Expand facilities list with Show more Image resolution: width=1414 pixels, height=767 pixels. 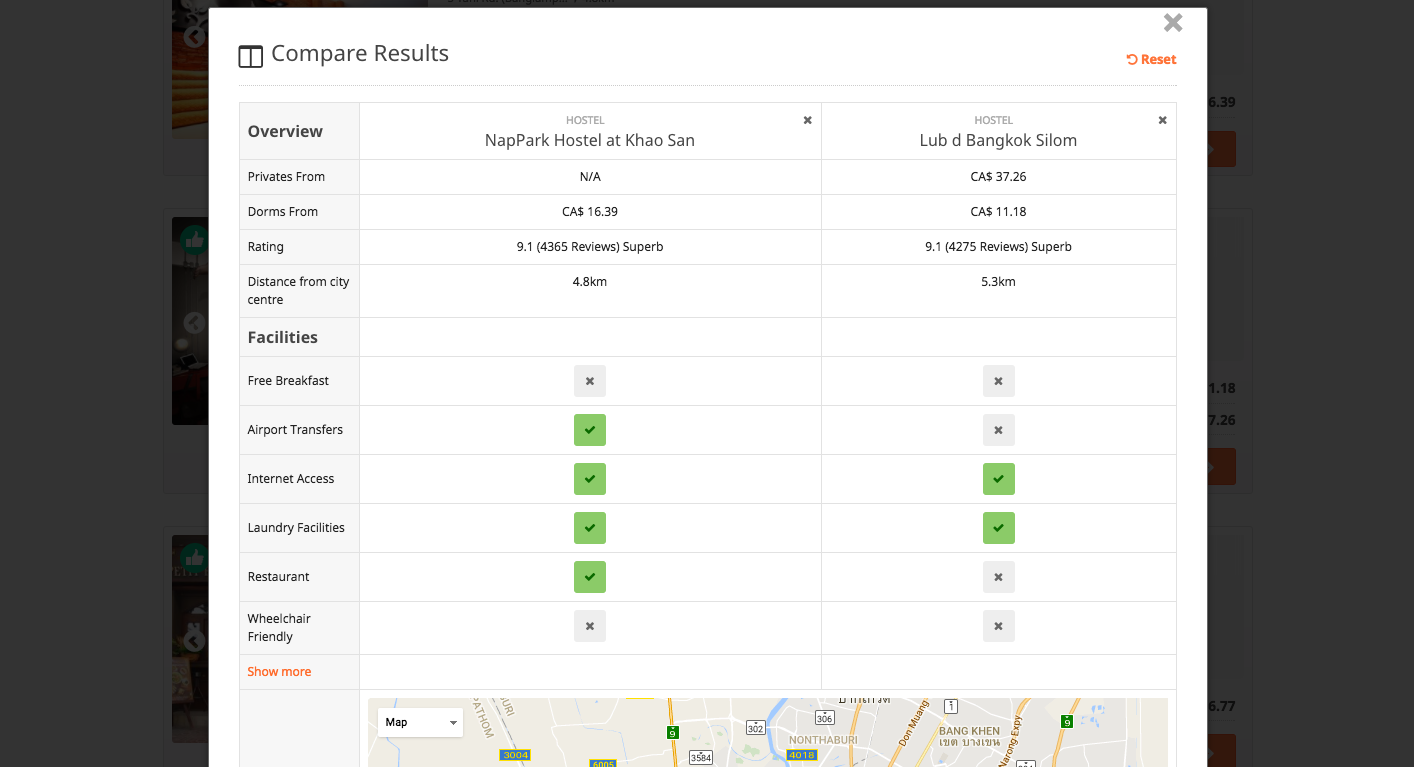(279, 672)
